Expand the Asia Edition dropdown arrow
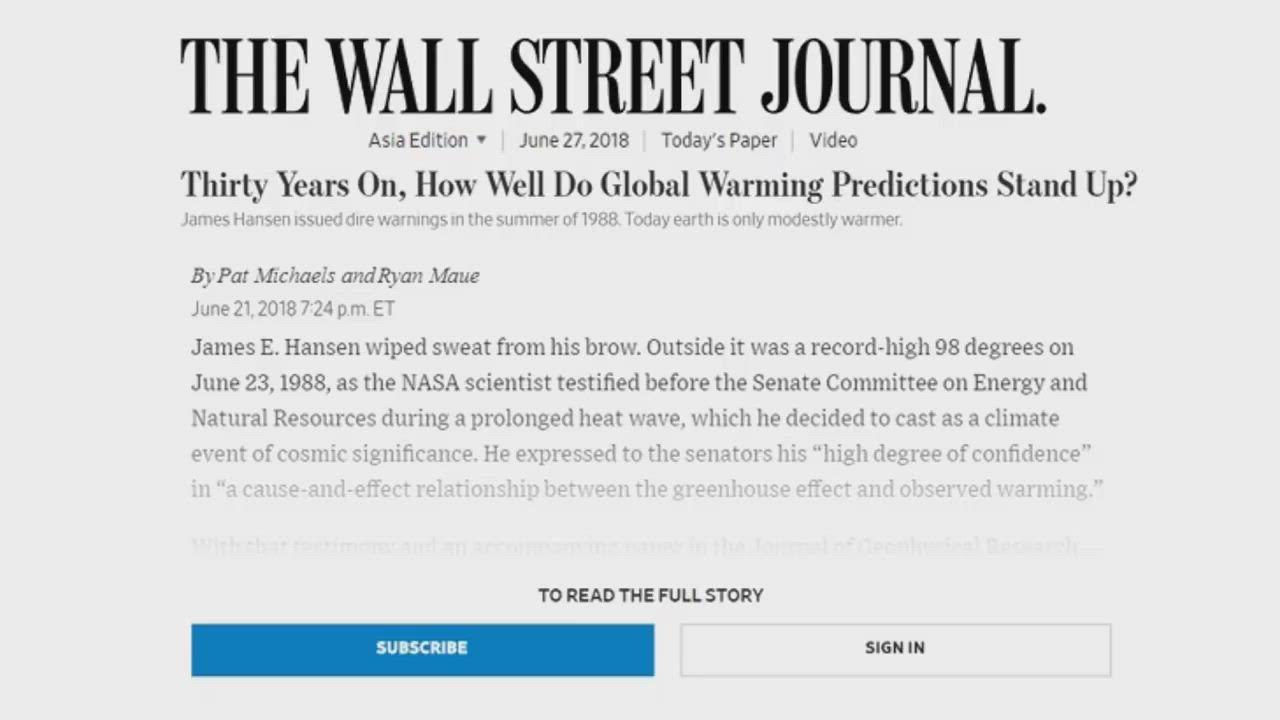This screenshot has height=720, width=1280. click(x=481, y=140)
